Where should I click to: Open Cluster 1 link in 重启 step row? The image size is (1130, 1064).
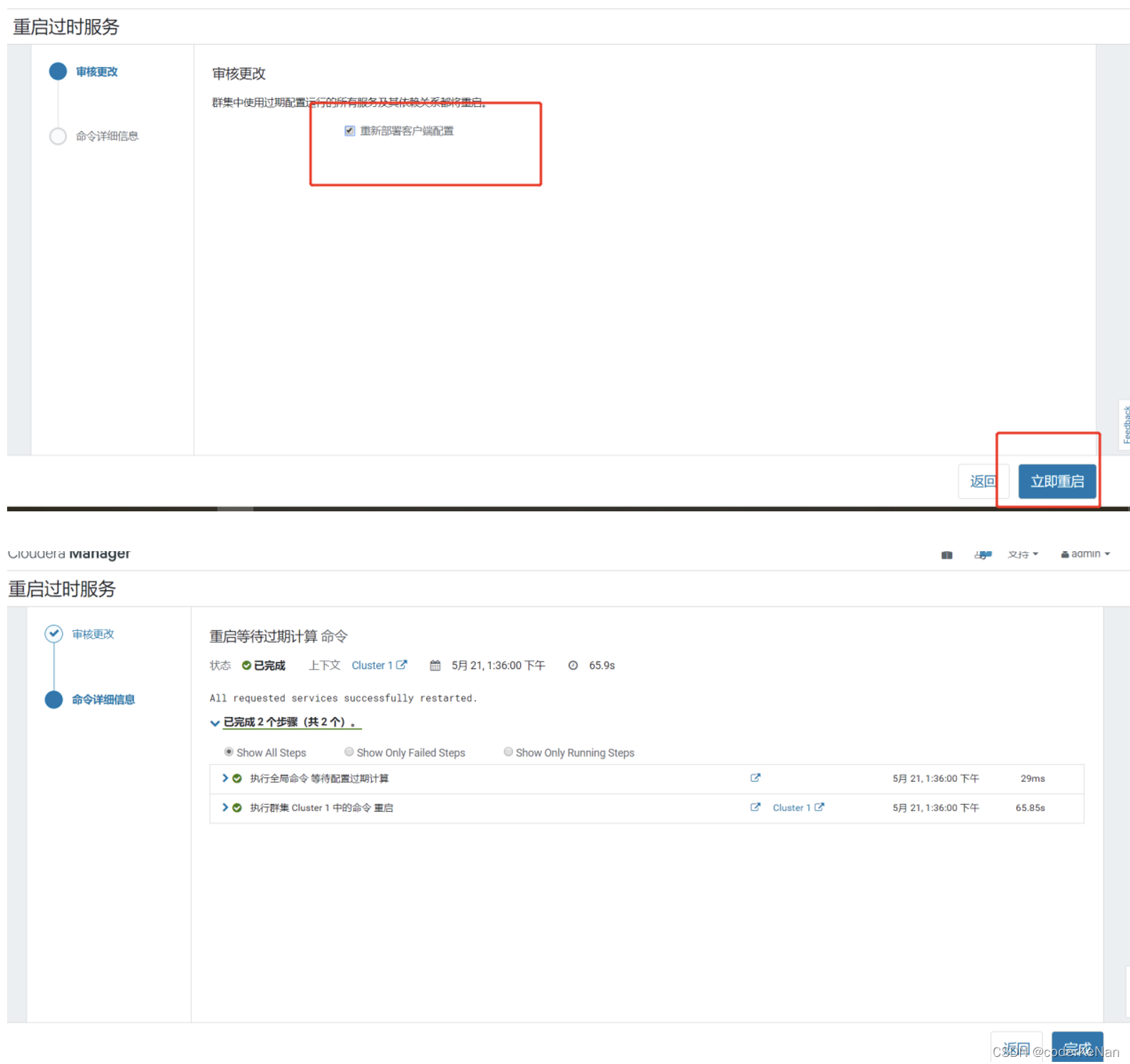[792, 808]
